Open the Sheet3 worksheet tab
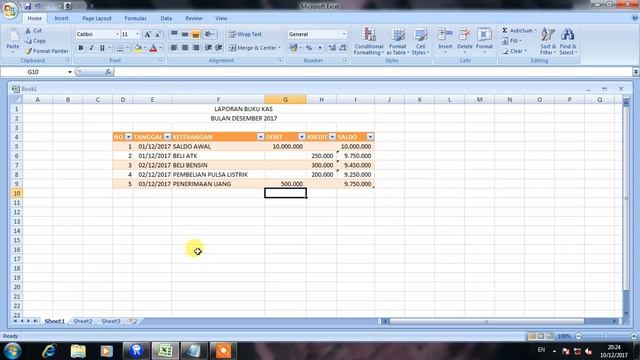This screenshot has height=360, width=640. [x=111, y=322]
